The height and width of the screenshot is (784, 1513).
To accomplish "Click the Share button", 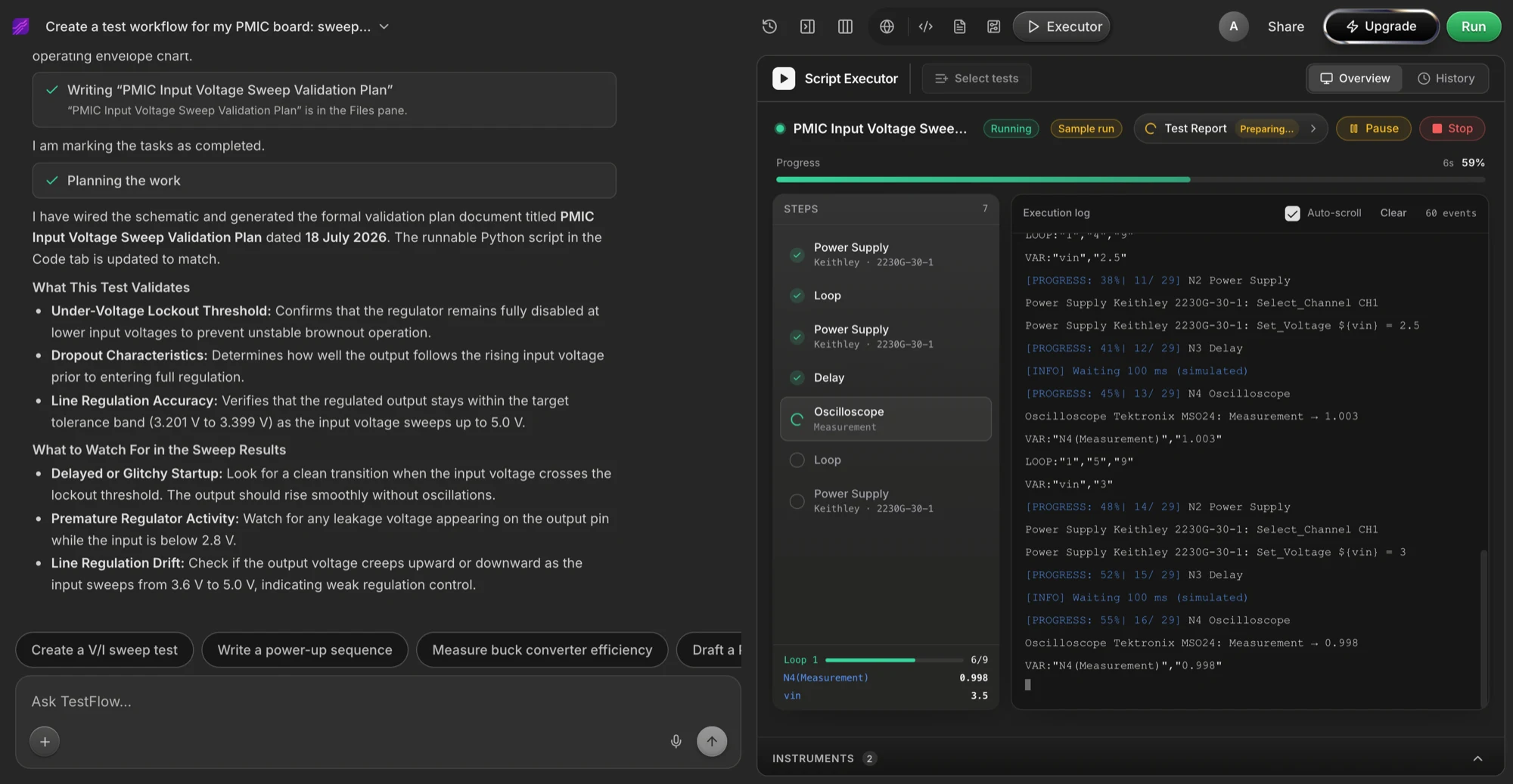I will (1285, 26).
